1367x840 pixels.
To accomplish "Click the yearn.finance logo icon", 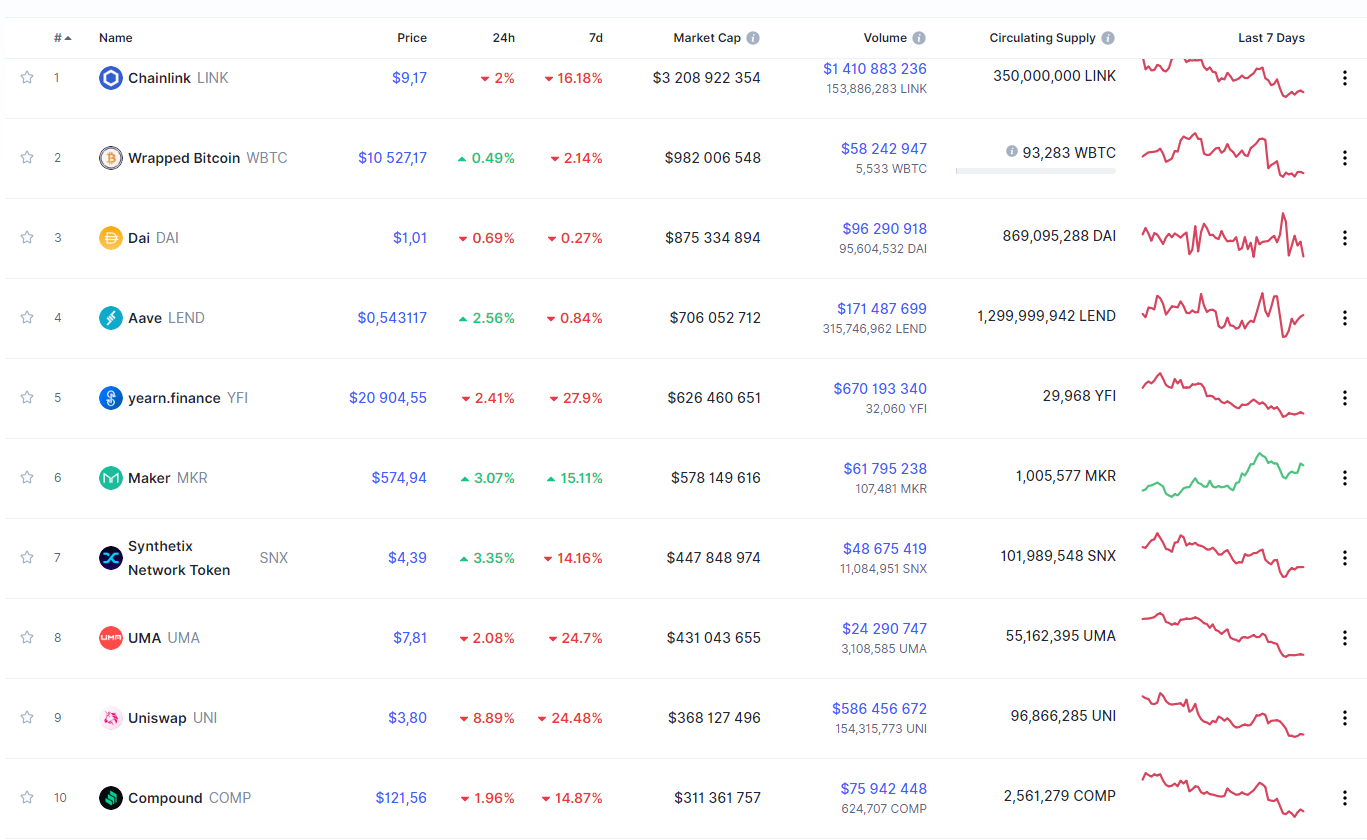I will coord(111,398).
